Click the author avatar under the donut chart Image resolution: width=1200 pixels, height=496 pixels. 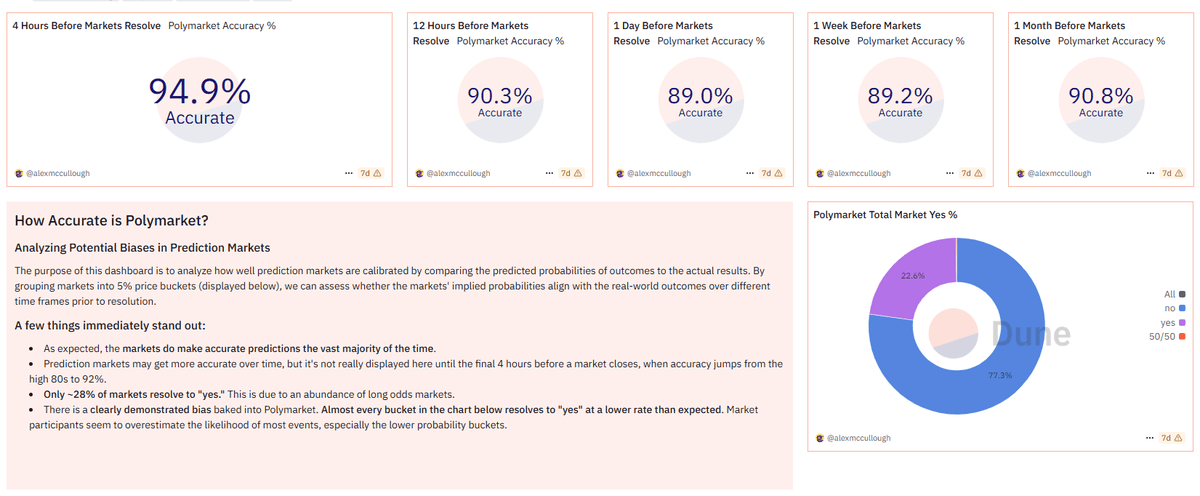819,438
